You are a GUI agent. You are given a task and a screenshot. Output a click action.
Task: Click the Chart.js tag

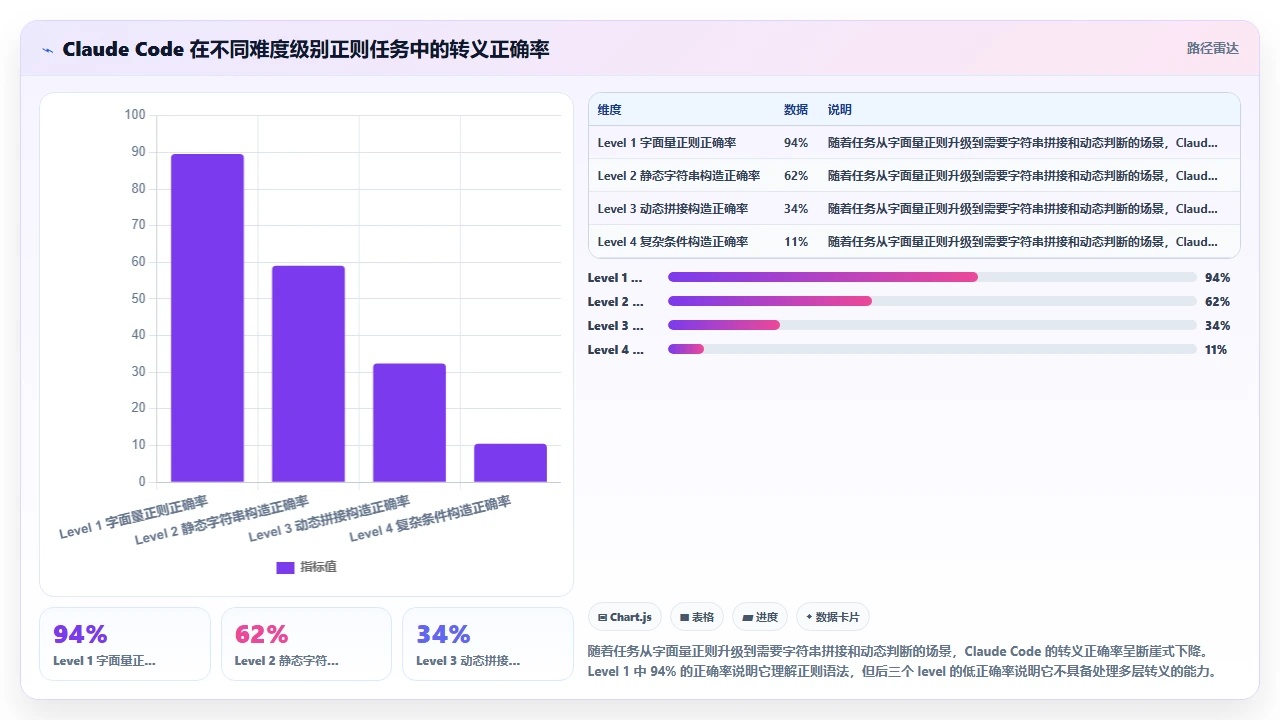pos(625,617)
